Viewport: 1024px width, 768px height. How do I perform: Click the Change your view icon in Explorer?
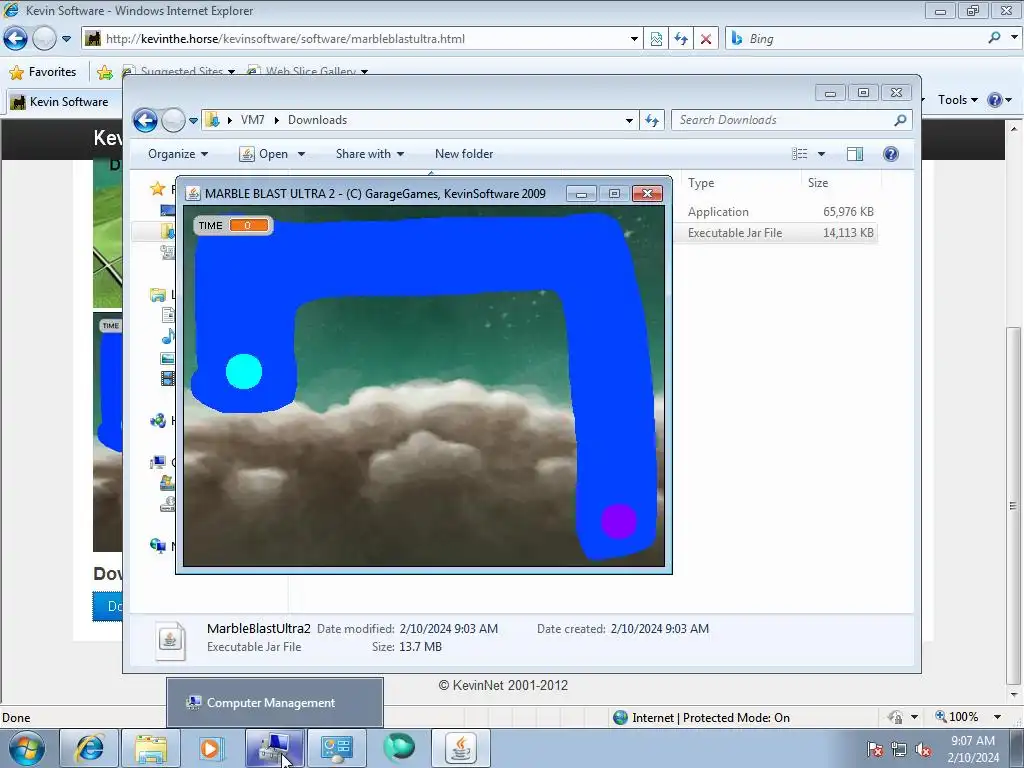[x=799, y=153]
